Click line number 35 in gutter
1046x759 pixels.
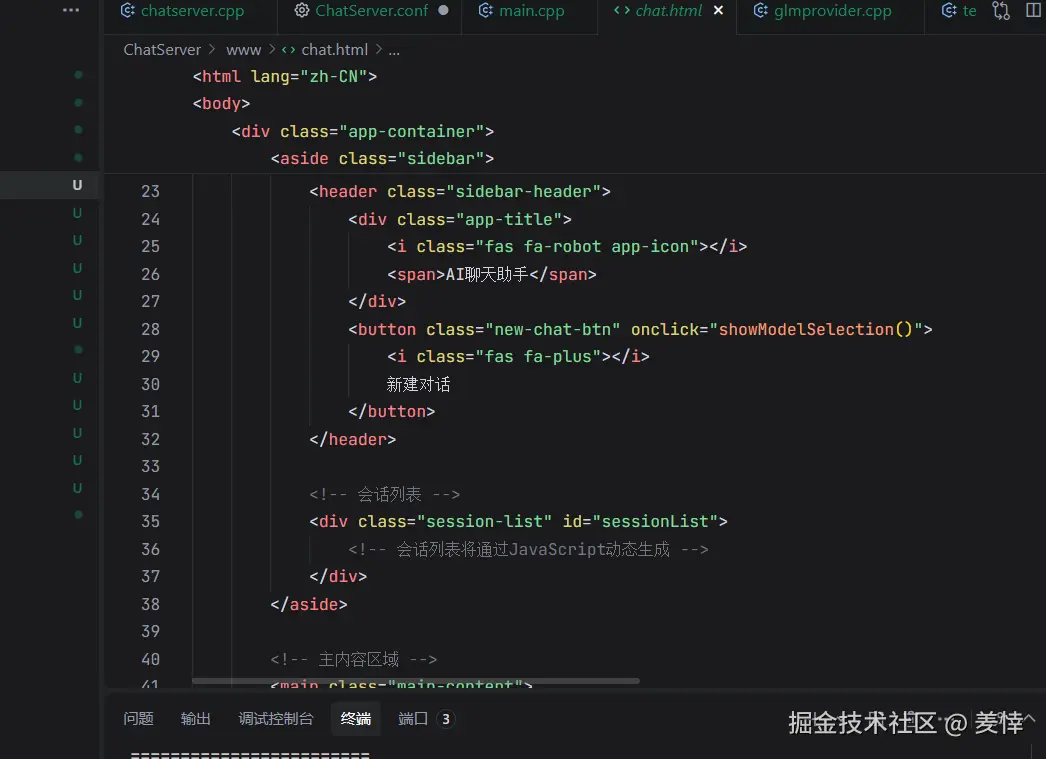point(150,522)
